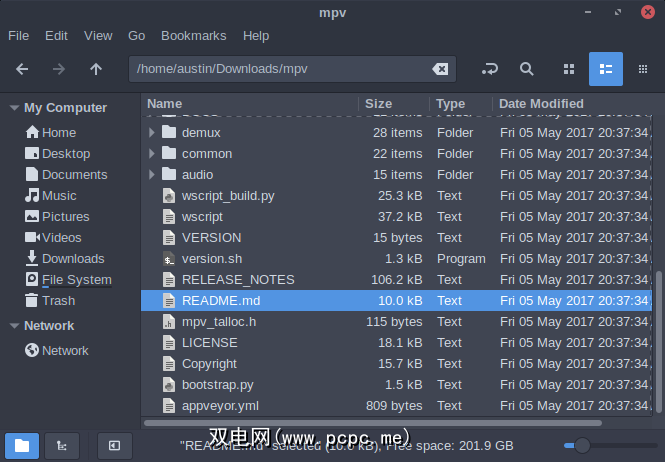Viewport: 665px width, 462px height.
Task: Select the README.md file
Action: coord(397,300)
